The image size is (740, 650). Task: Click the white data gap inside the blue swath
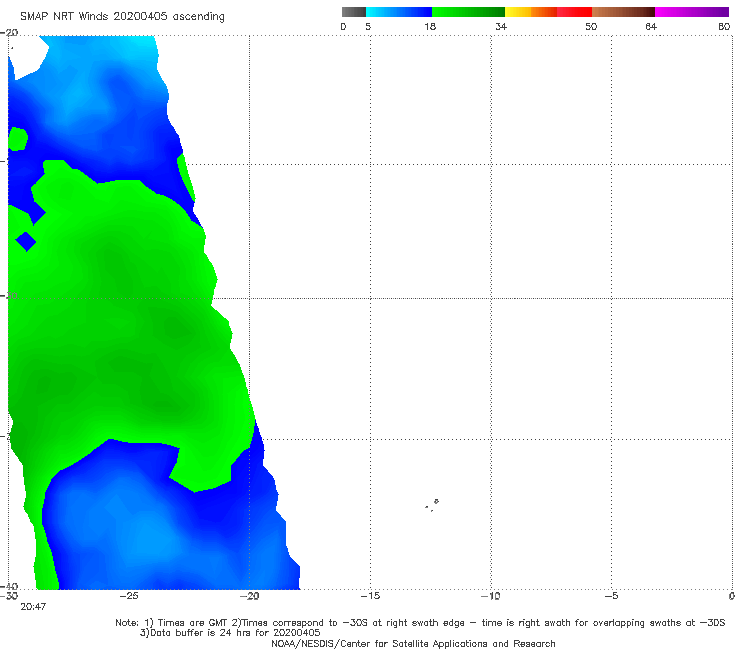pyautogui.click(x=28, y=57)
